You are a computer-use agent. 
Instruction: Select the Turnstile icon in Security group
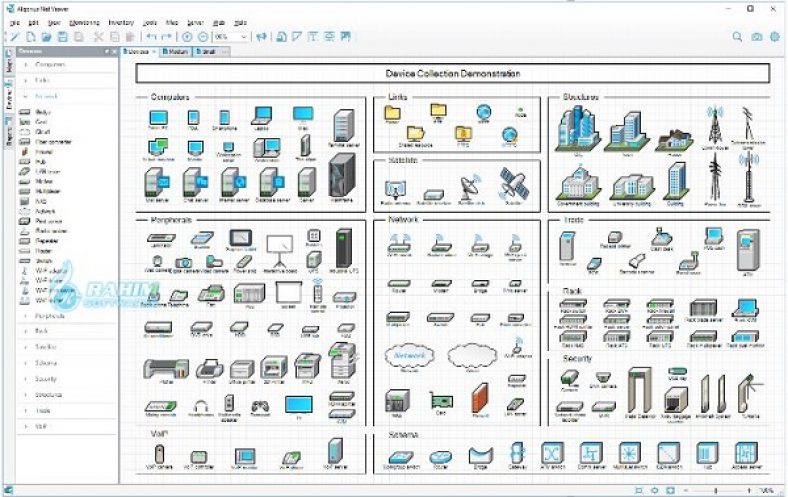coord(749,394)
